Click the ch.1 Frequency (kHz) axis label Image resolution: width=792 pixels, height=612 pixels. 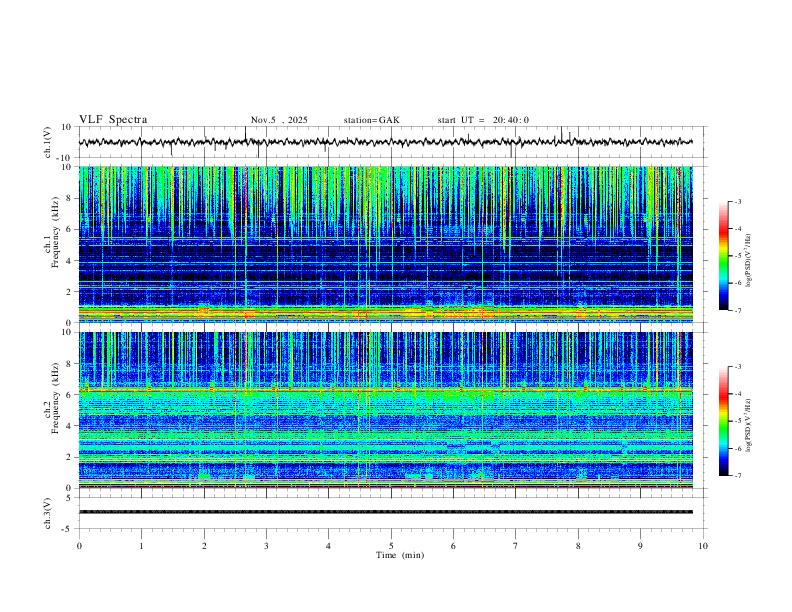(55, 233)
